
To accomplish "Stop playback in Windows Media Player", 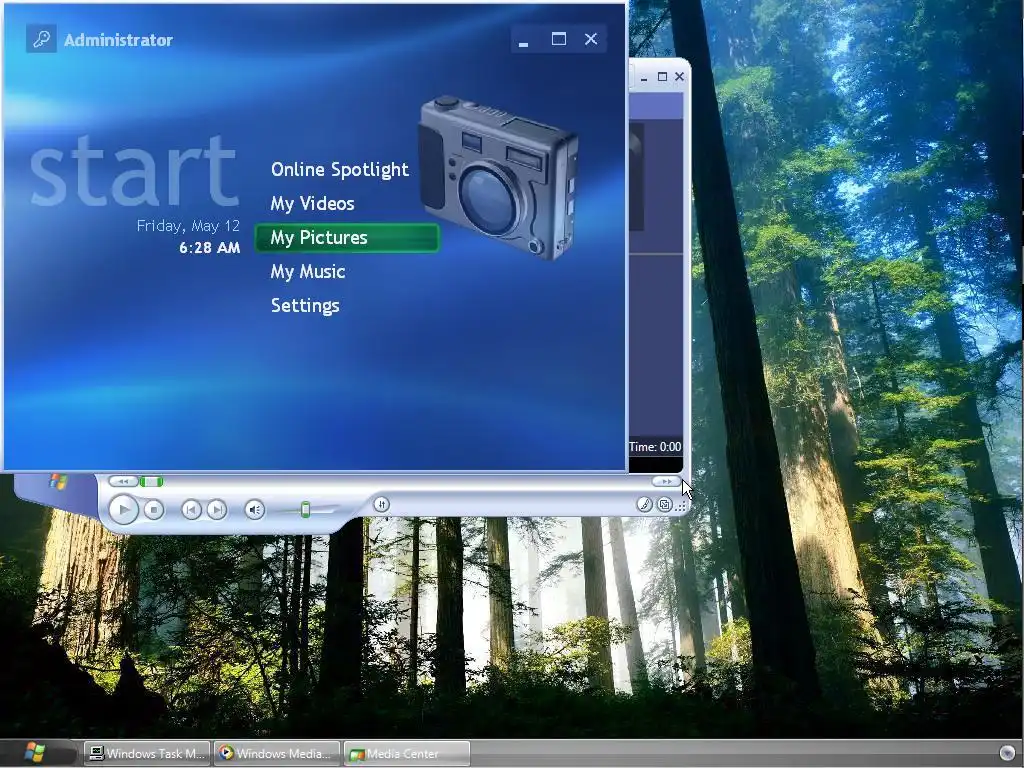I will coord(153,509).
